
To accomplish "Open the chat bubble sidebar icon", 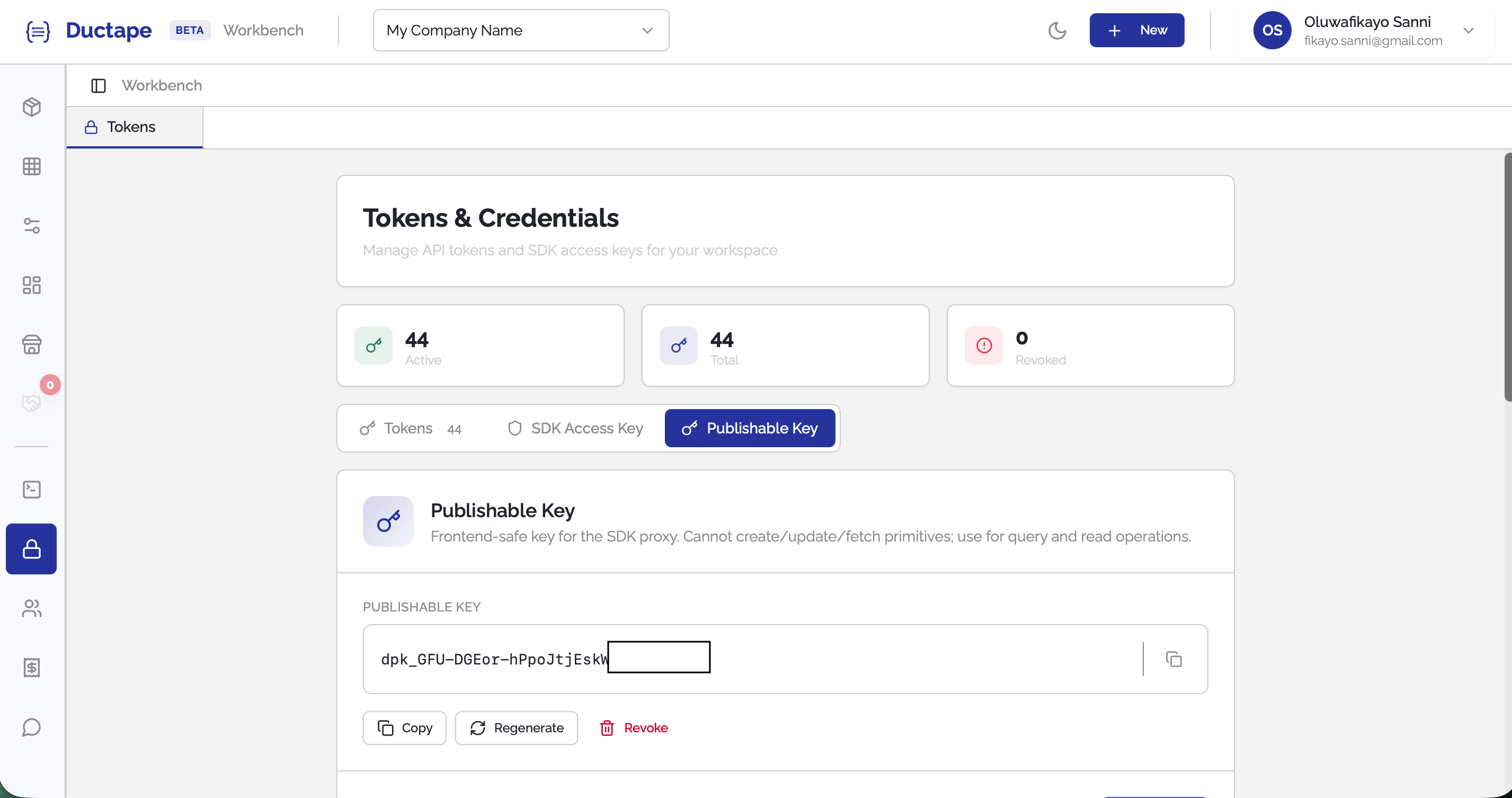I will point(32,727).
